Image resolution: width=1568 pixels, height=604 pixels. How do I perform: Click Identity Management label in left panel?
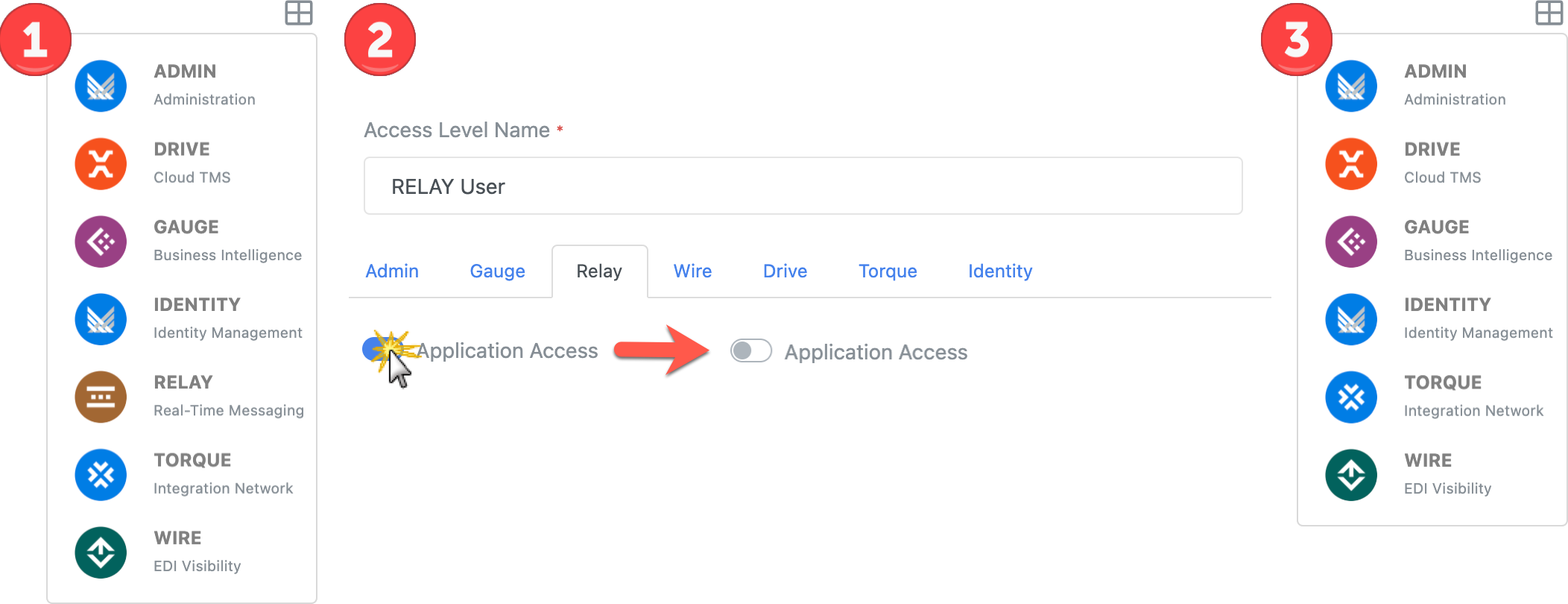click(227, 333)
